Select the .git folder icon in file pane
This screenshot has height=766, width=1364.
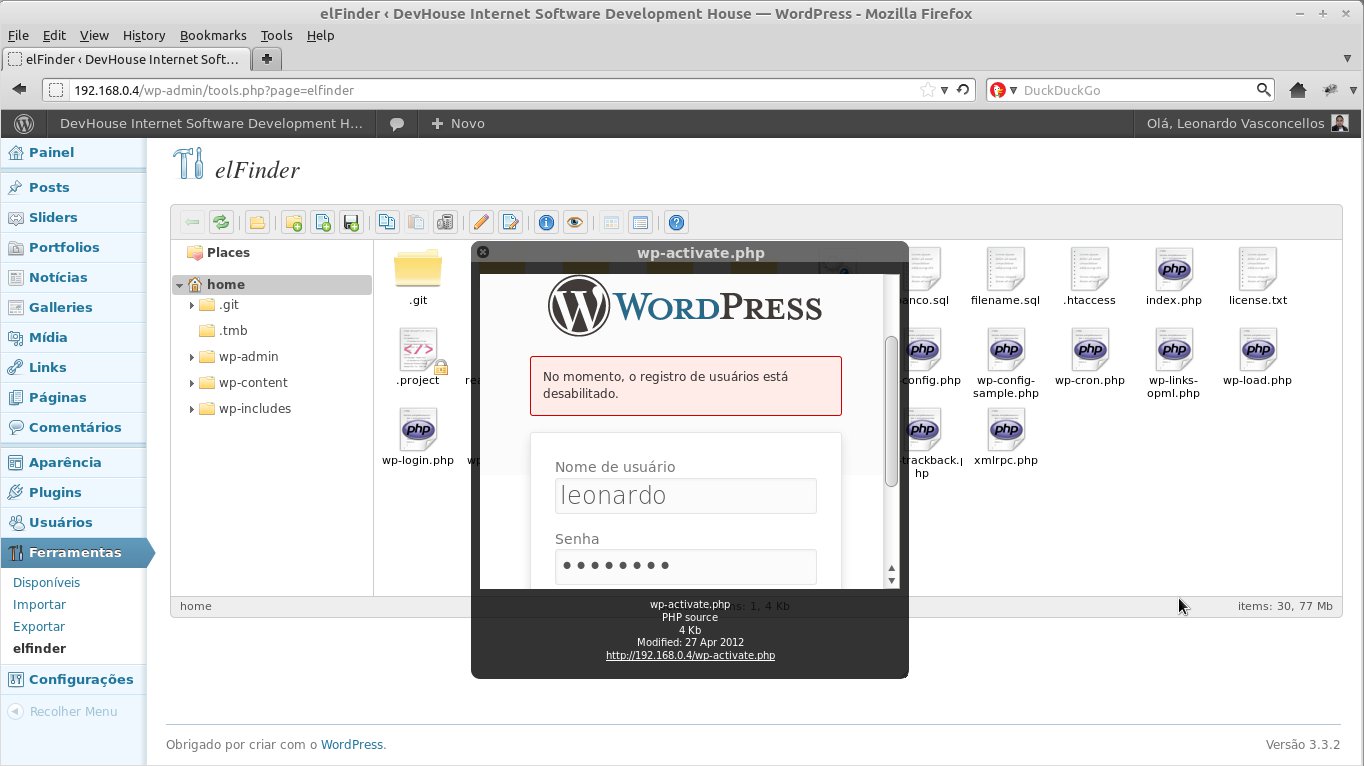click(x=418, y=270)
